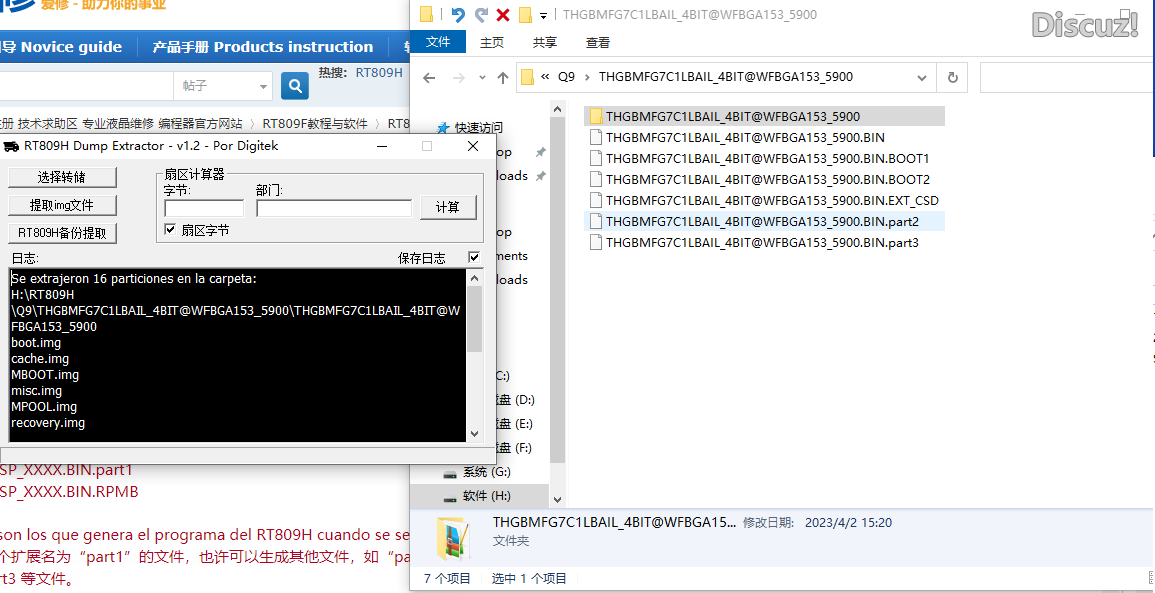Screen dimensions: 1155x593
Task: Click the red delete X icon in Explorer toolbar
Action: tap(503, 14)
